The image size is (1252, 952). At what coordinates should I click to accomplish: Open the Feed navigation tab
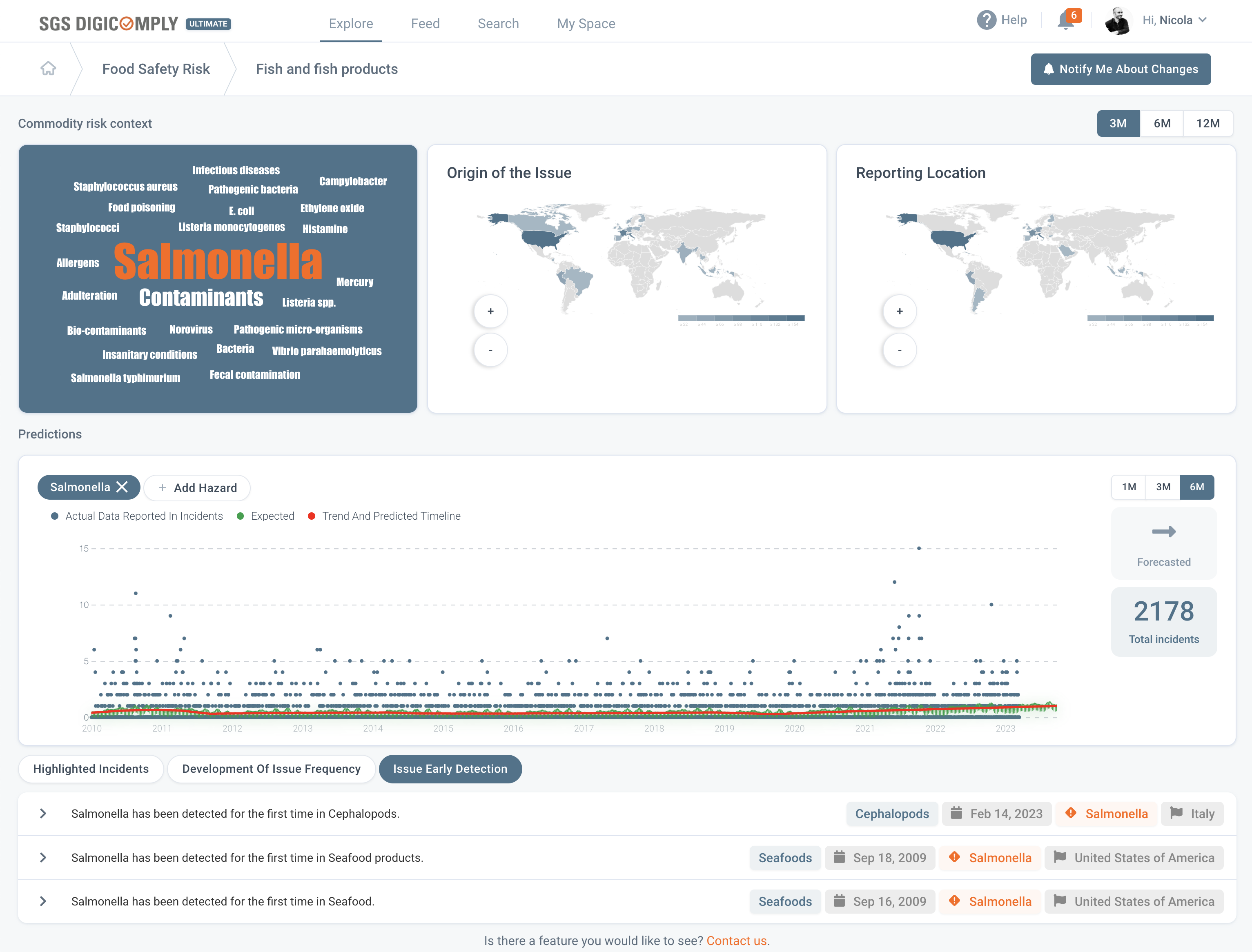pyautogui.click(x=425, y=24)
